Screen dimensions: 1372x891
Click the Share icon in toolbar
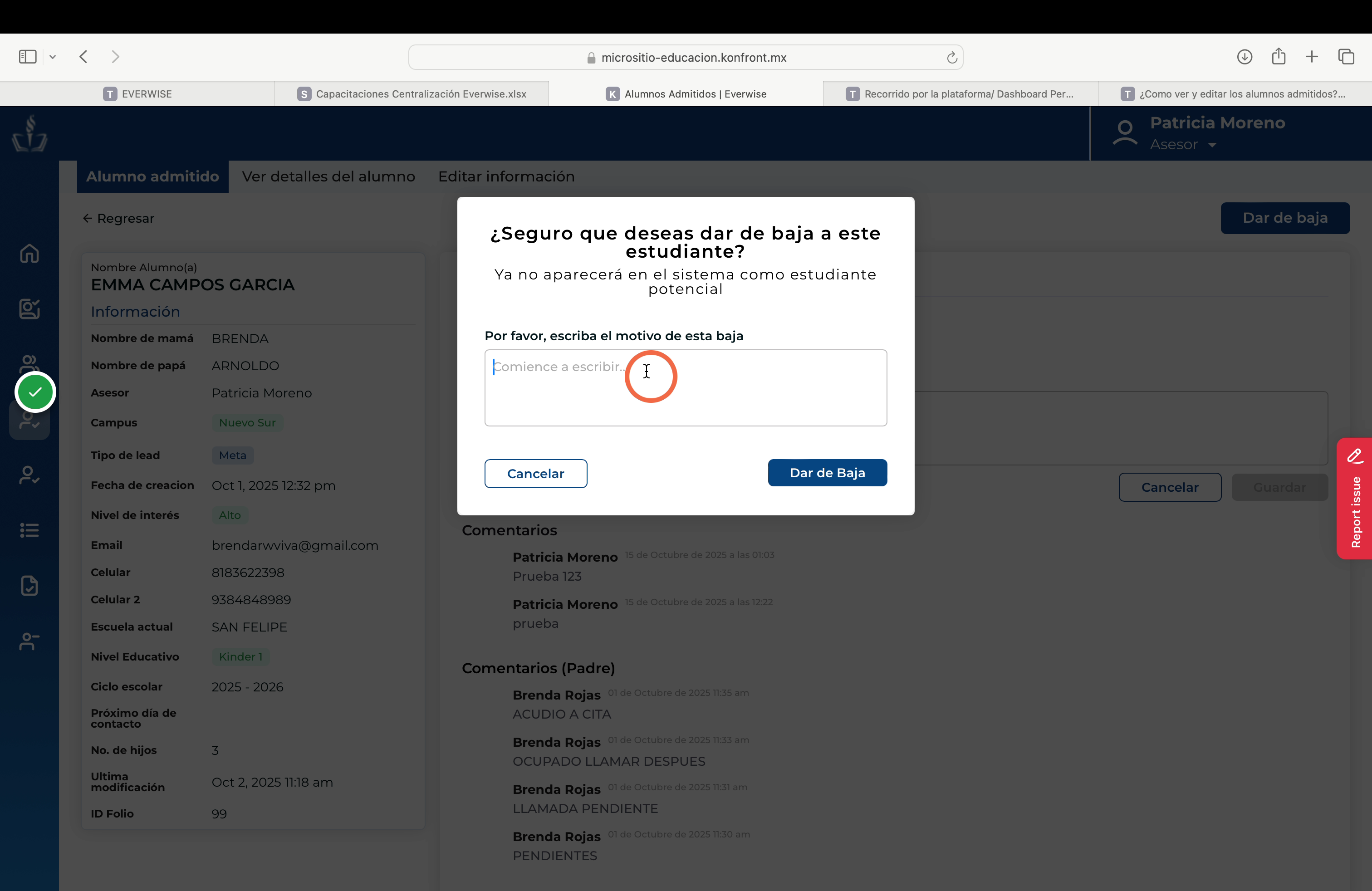1279,56
